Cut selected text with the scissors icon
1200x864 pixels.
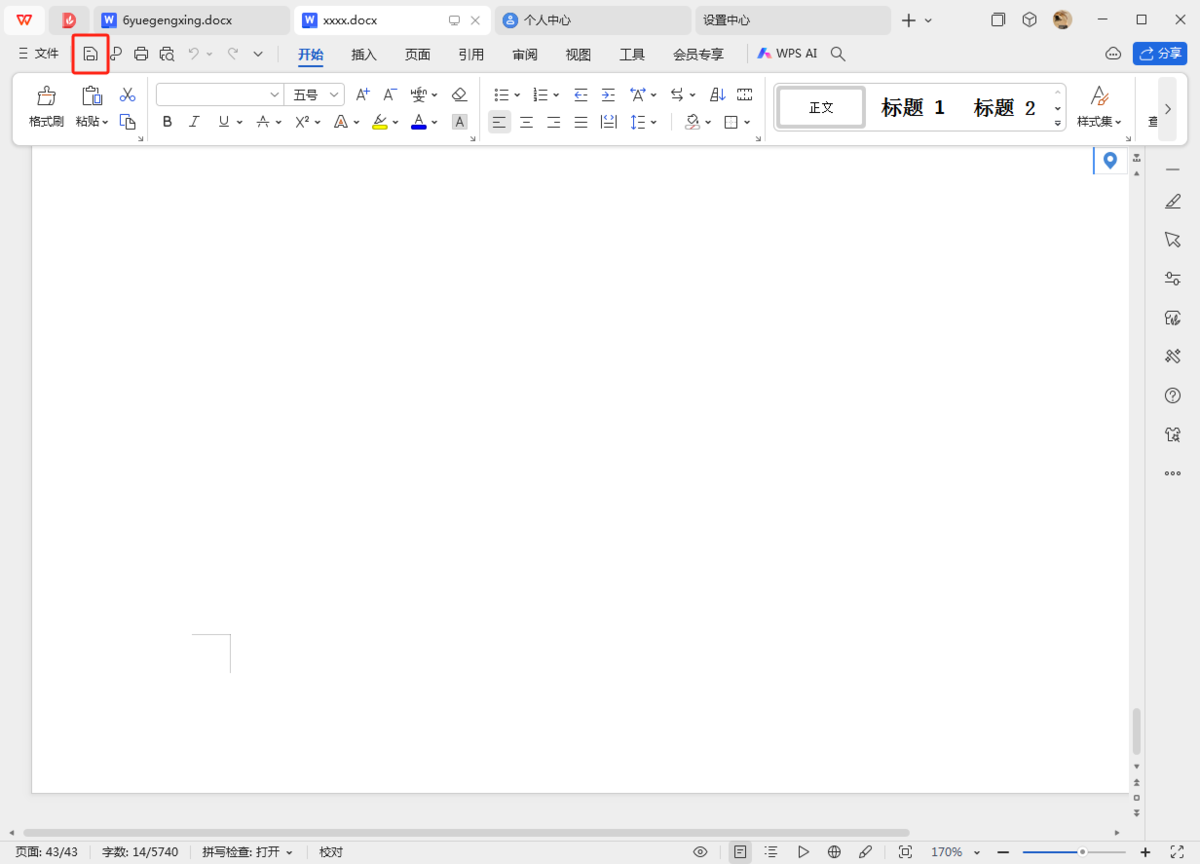tap(127, 93)
